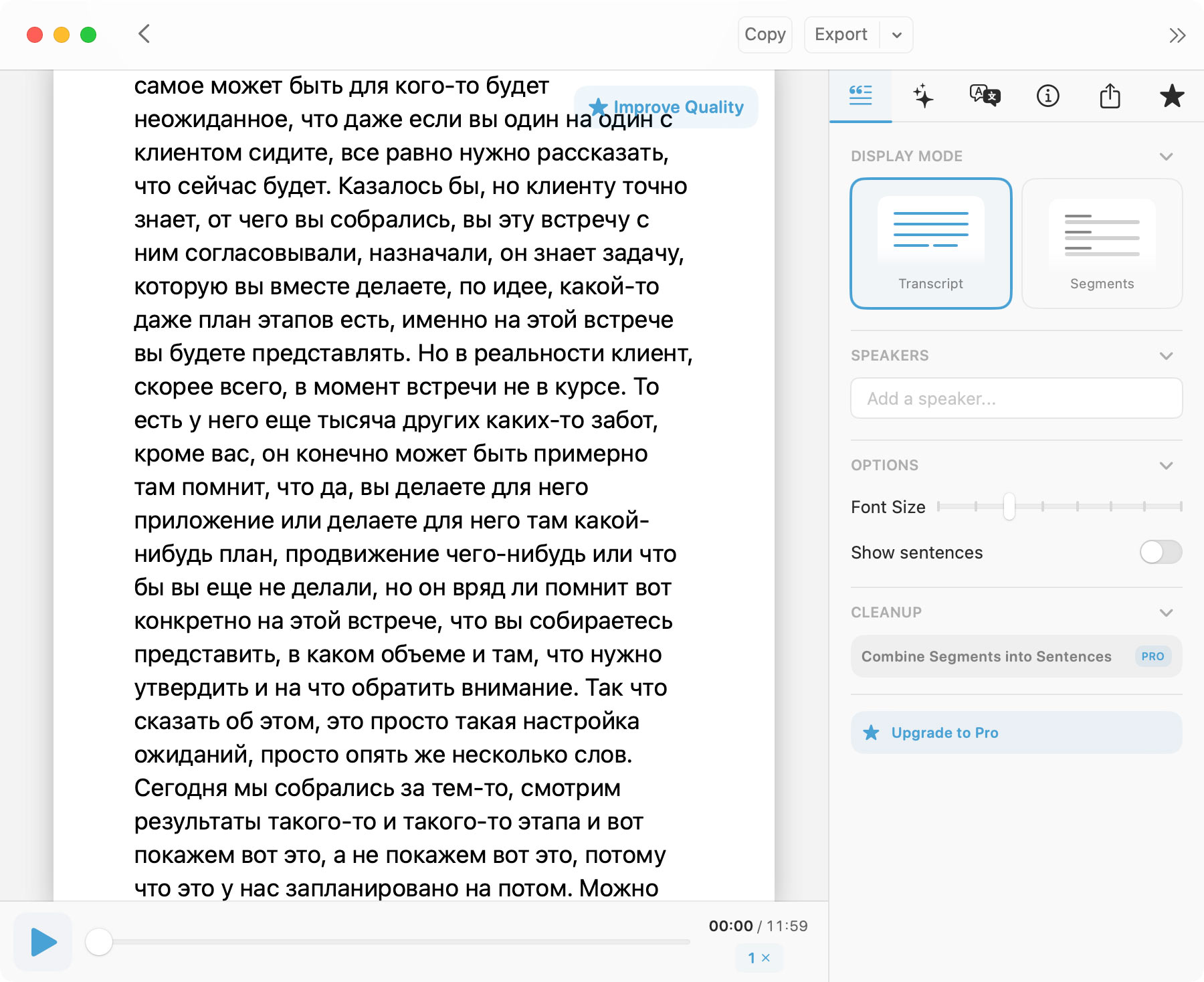Image resolution: width=1204 pixels, height=982 pixels.
Task: Play the audio recording
Action: [43, 942]
